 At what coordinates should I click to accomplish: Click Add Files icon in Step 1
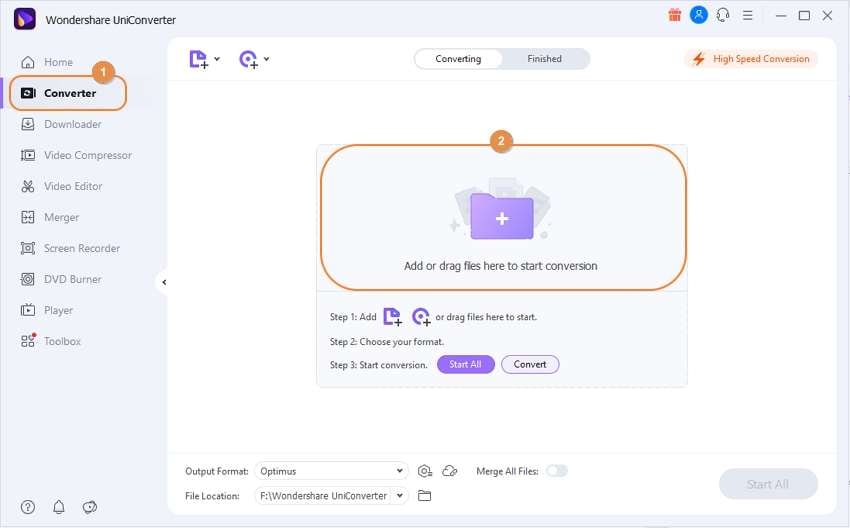(x=392, y=317)
